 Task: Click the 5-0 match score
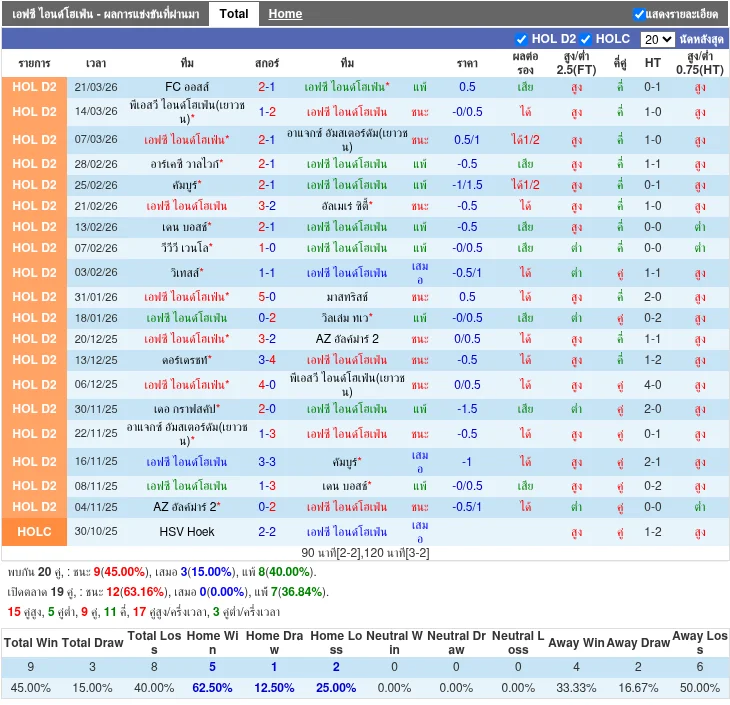[267, 297]
